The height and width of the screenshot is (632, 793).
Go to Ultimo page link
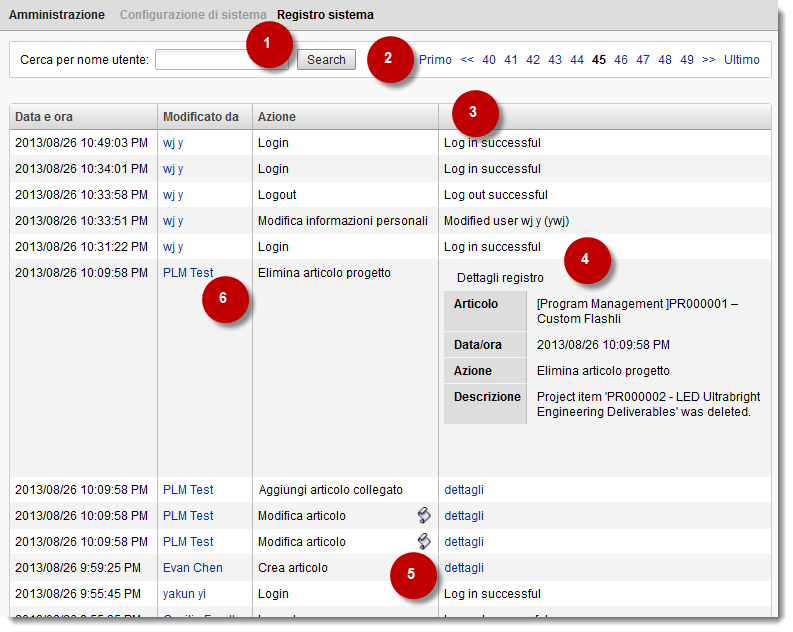741,60
